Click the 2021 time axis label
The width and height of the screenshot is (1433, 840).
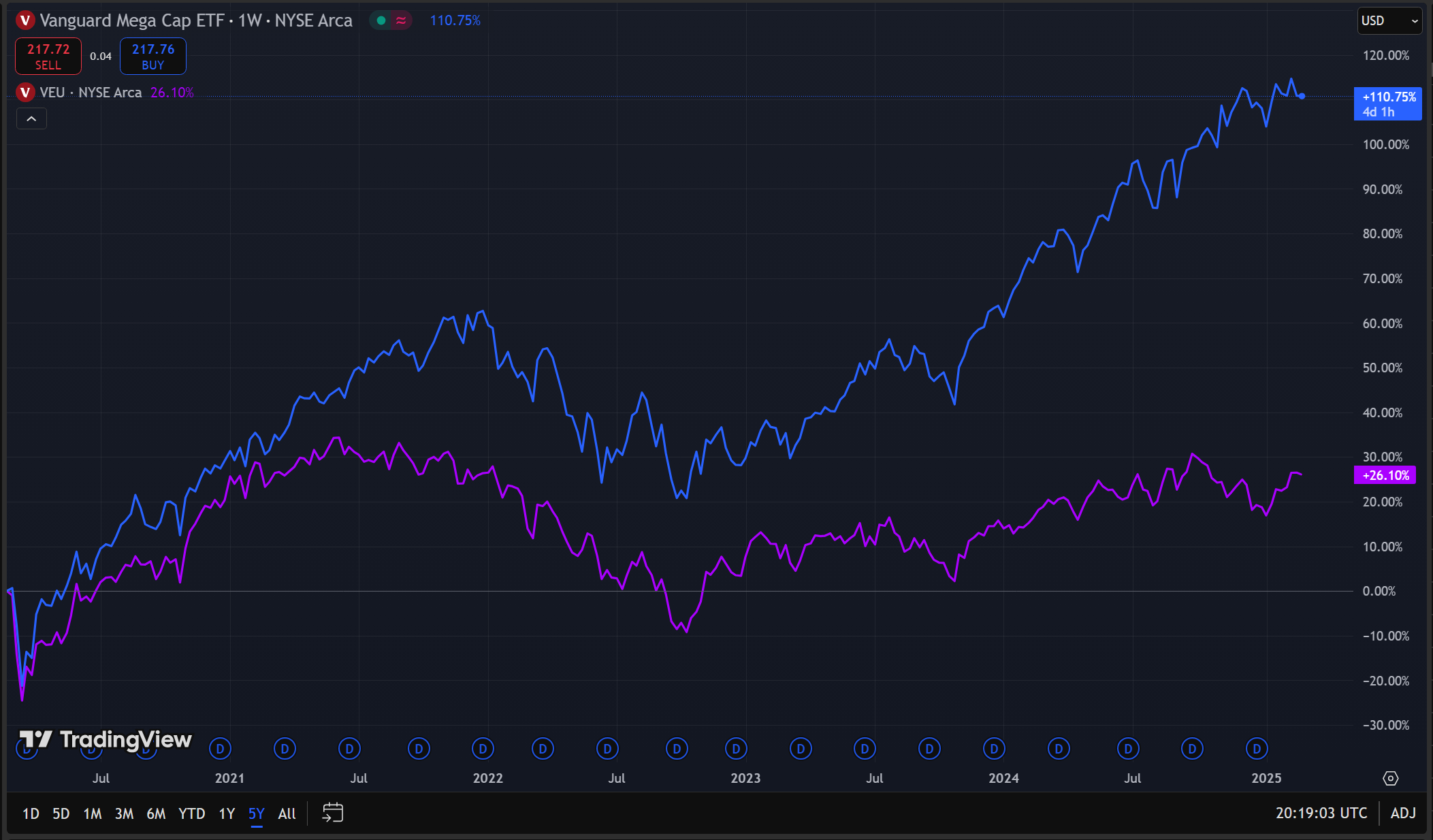point(229,778)
